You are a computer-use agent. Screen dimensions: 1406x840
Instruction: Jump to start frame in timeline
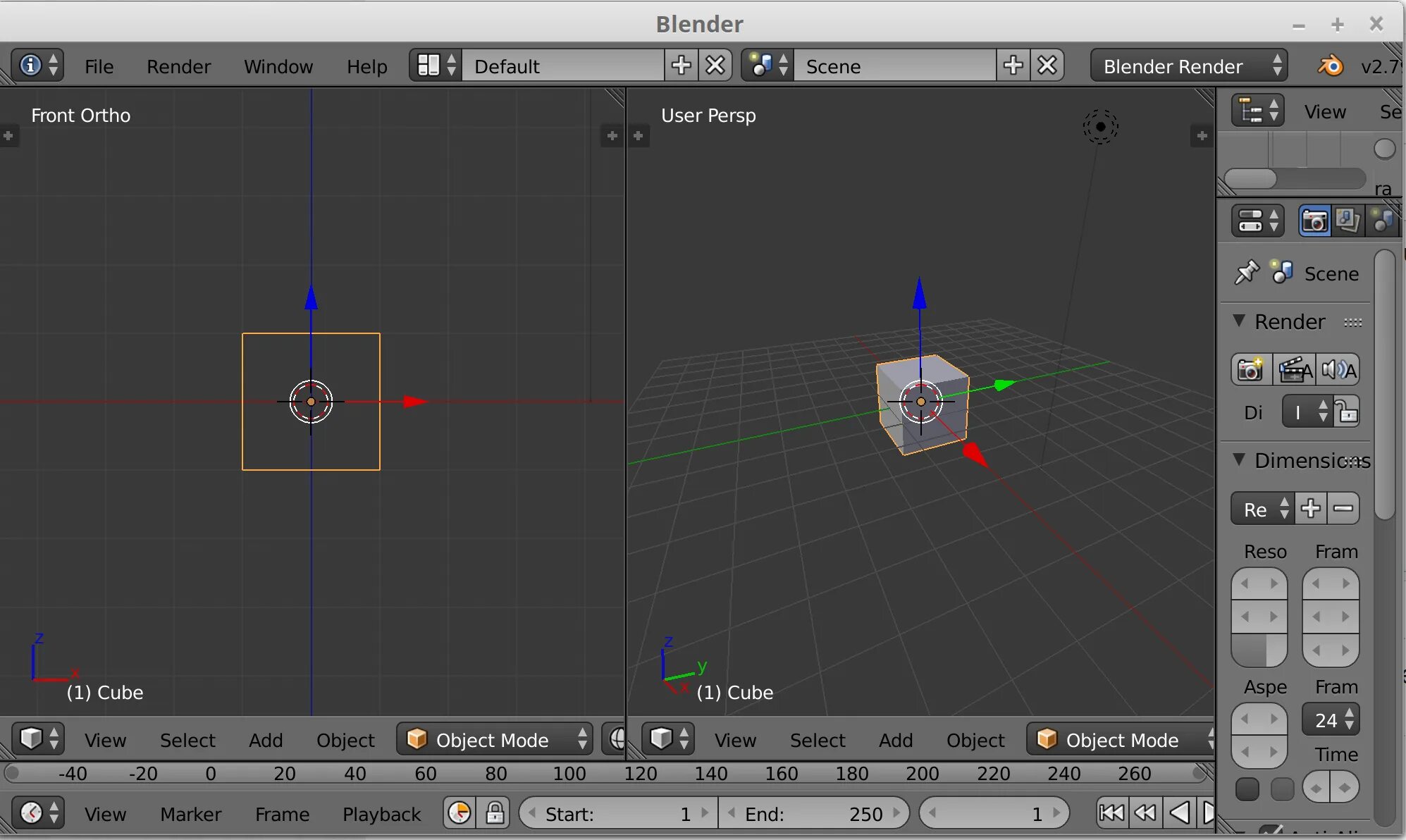click(x=1111, y=813)
